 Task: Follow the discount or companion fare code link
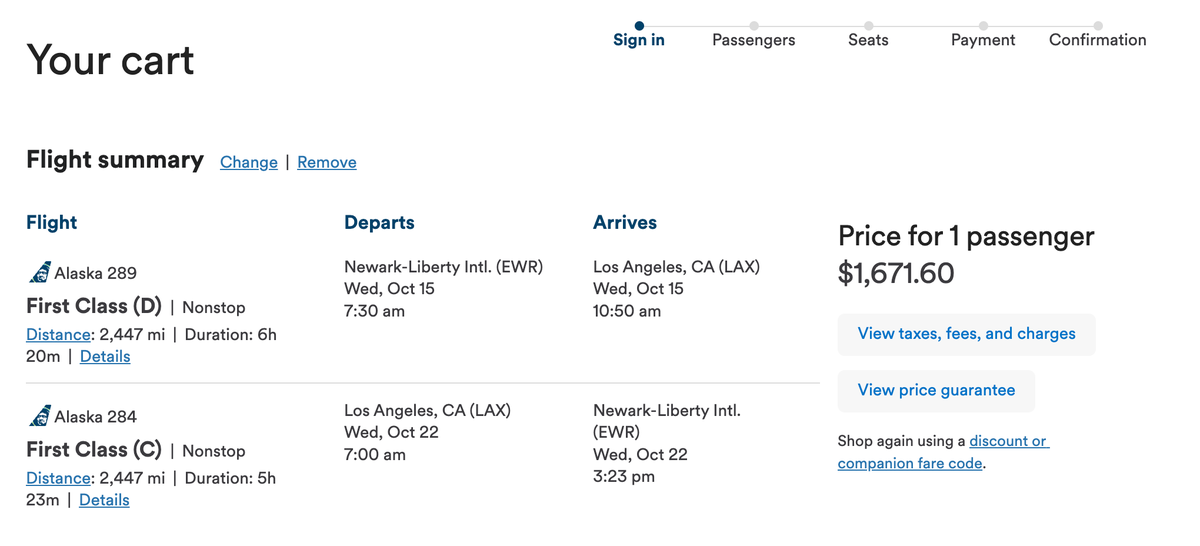coord(1008,441)
